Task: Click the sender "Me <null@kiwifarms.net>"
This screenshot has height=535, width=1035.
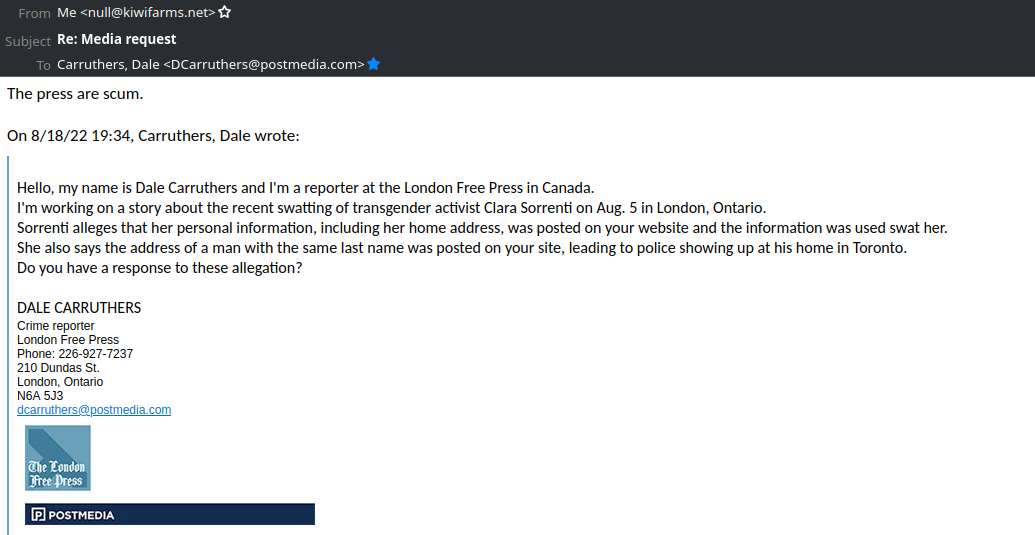Action: 136,13
